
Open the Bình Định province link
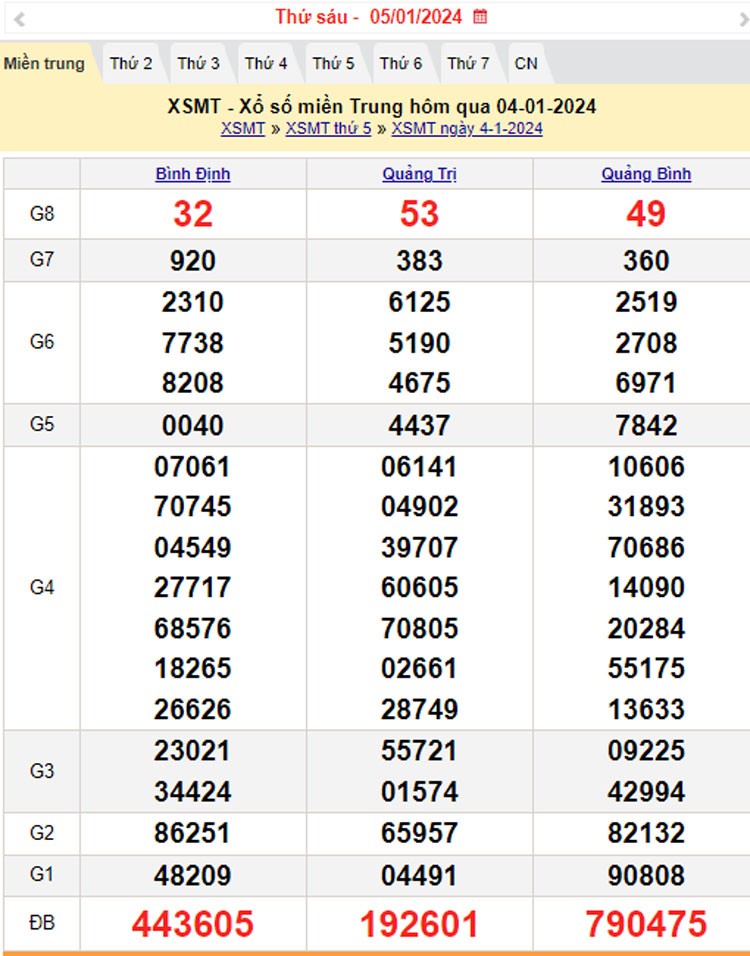tap(193, 174)
